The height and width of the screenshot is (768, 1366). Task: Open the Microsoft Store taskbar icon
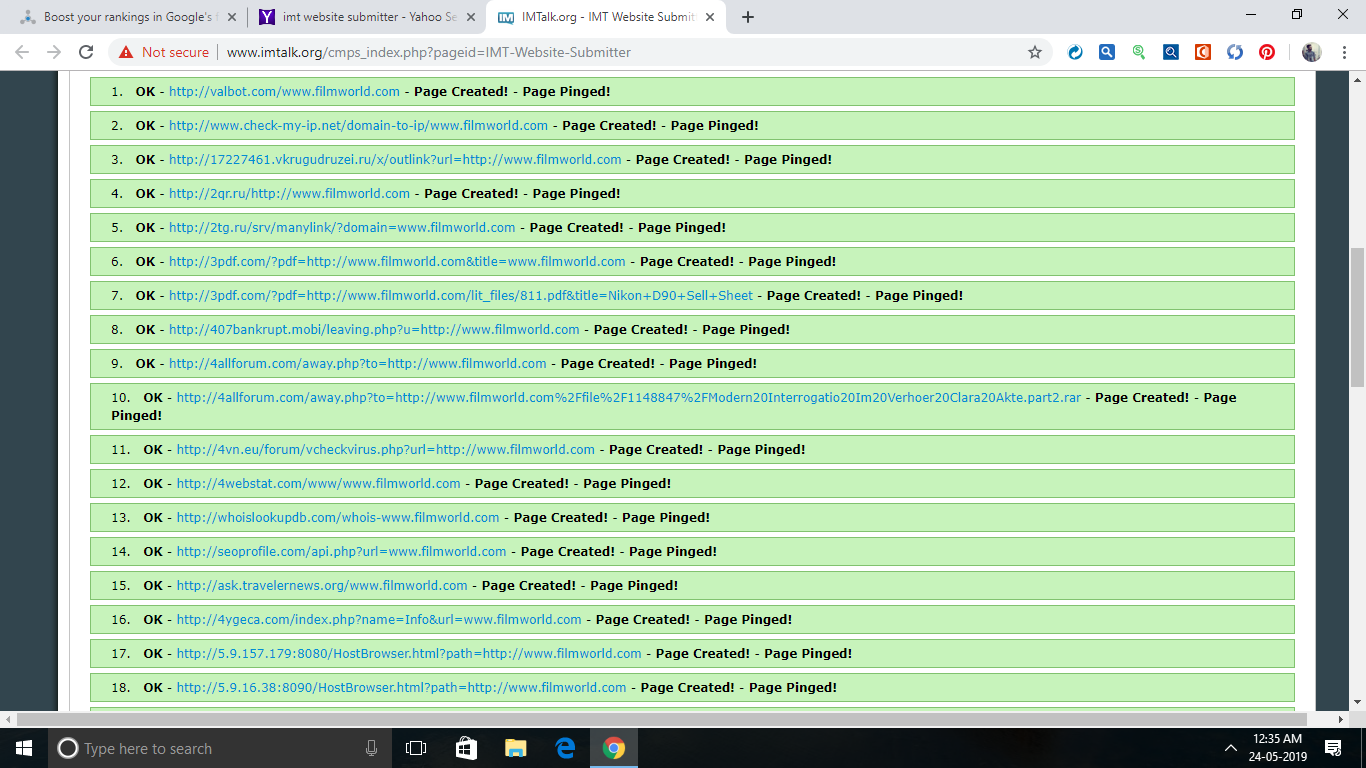tap(466, 748)
